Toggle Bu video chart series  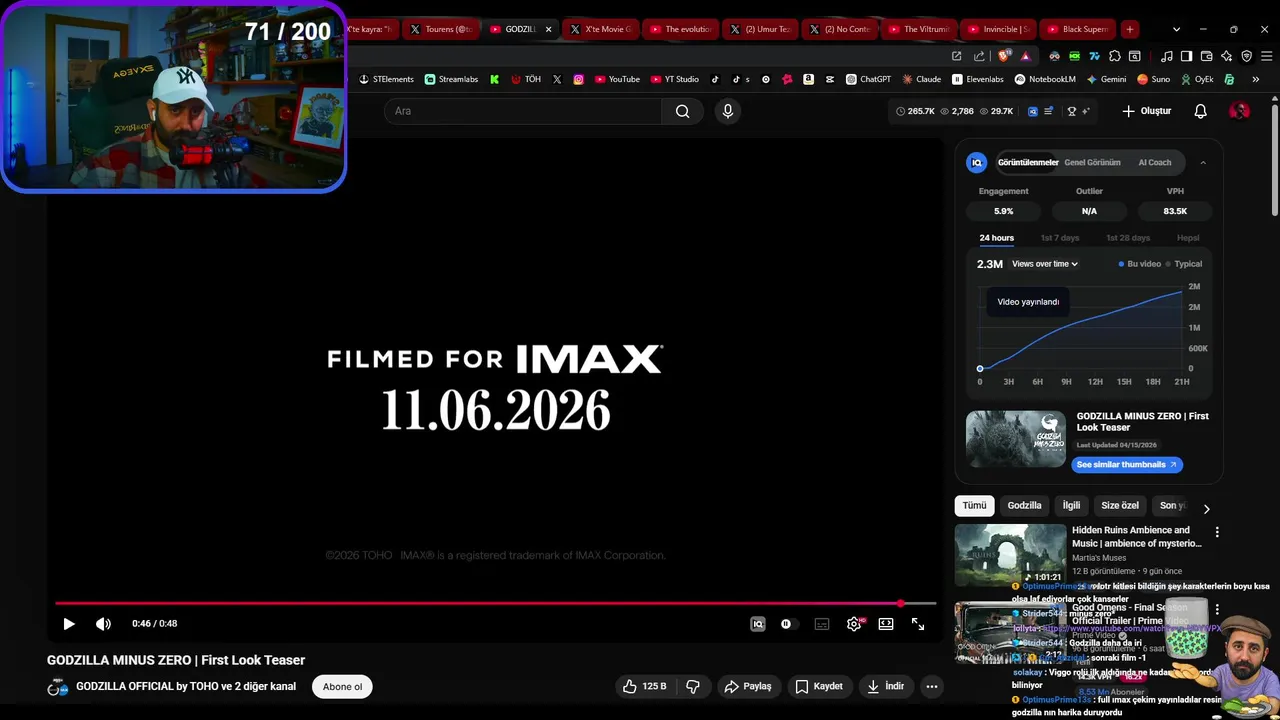(1140, 264)
